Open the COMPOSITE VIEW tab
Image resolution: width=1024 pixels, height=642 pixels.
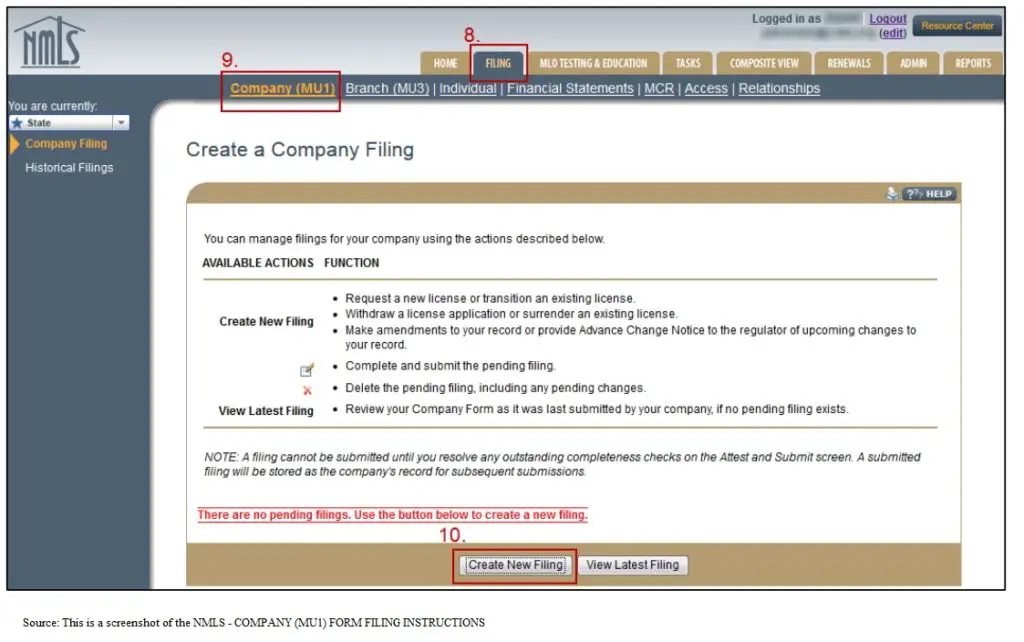pos(764,63)
